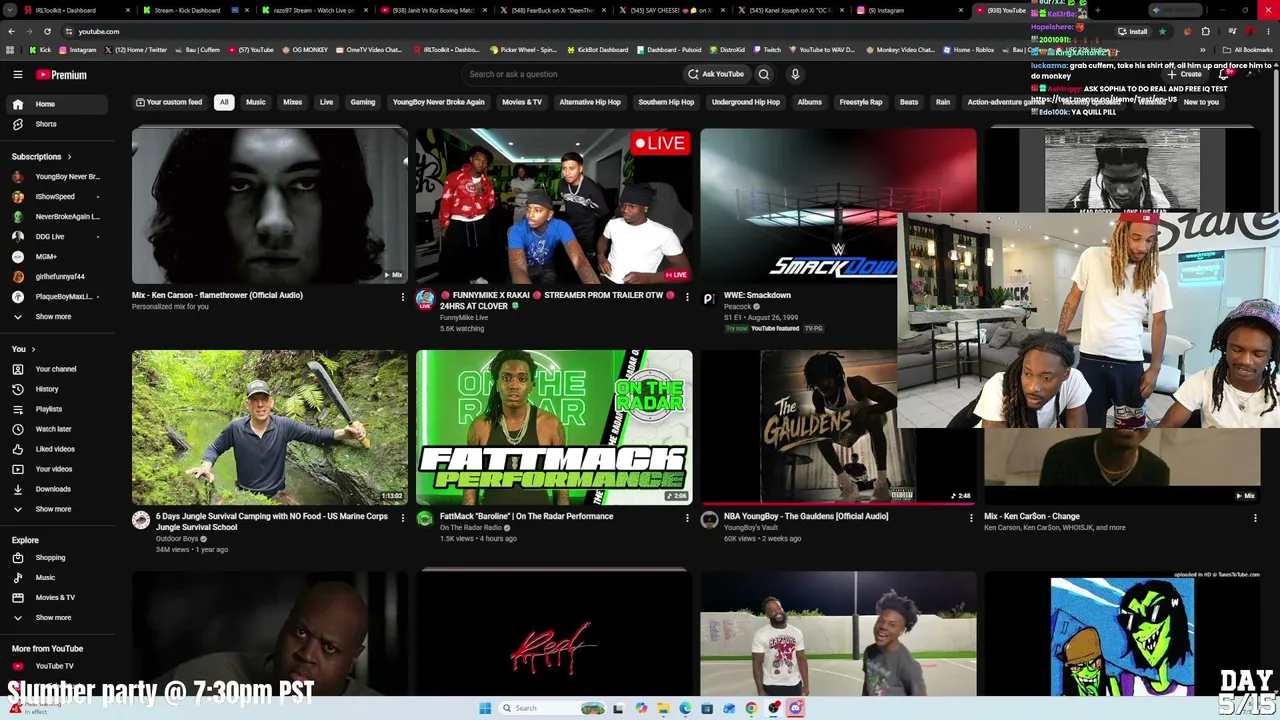
Task: Select the Live filter chip
Action: 326,102
